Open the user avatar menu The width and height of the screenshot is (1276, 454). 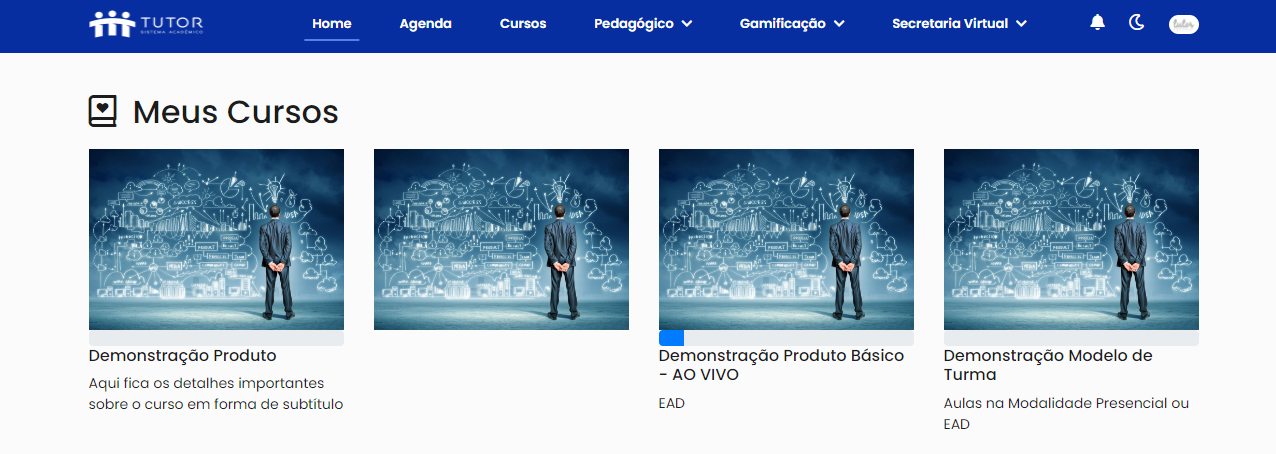click(x=1184, y=24)
